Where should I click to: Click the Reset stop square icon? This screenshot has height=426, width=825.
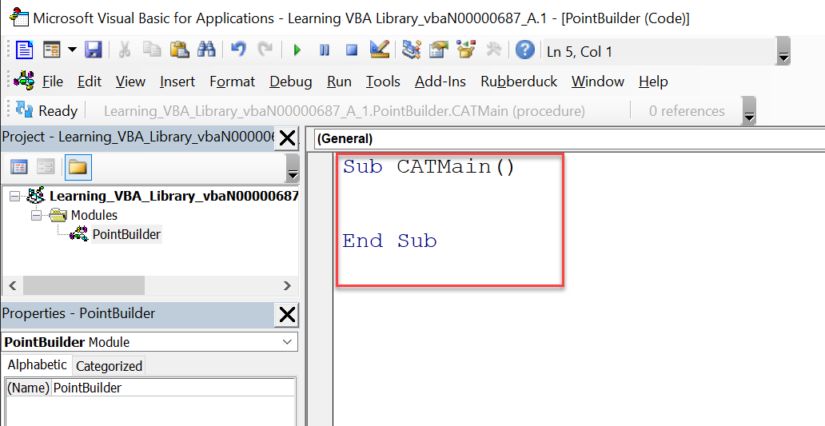(x=351, y=50)
